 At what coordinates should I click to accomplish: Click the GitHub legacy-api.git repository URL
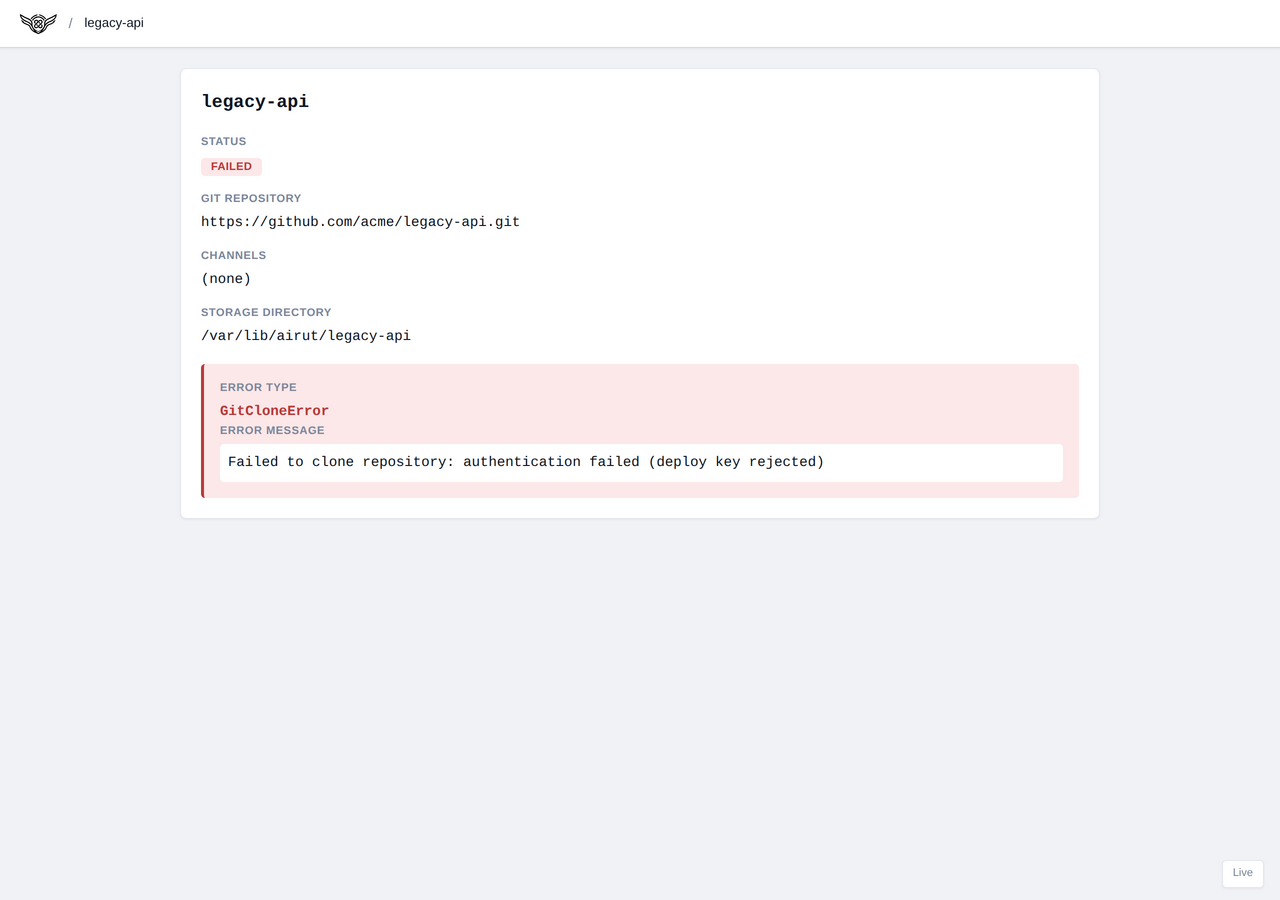(x=360, y=222)
